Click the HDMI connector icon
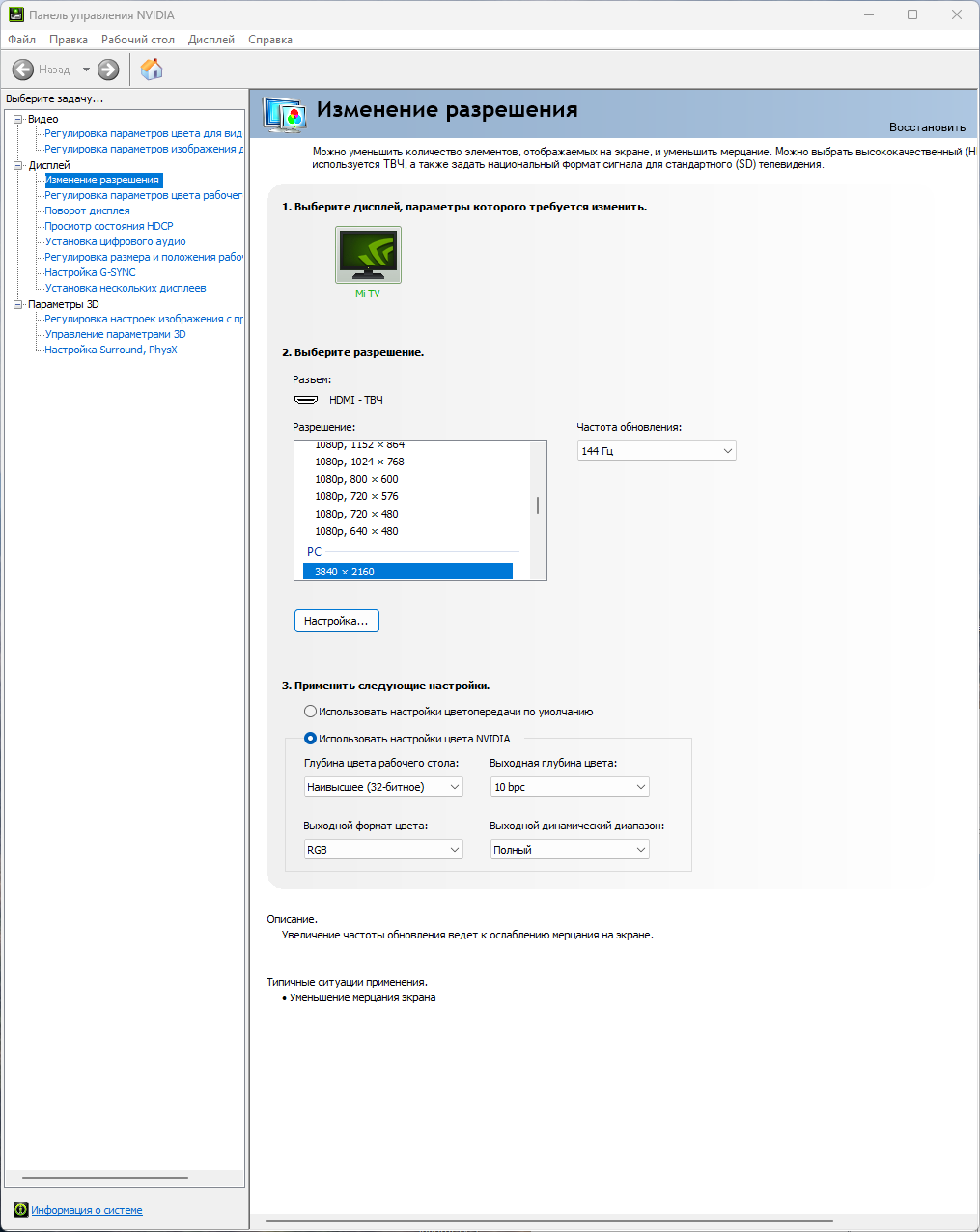980x1232 pixels. pos(306,400)
